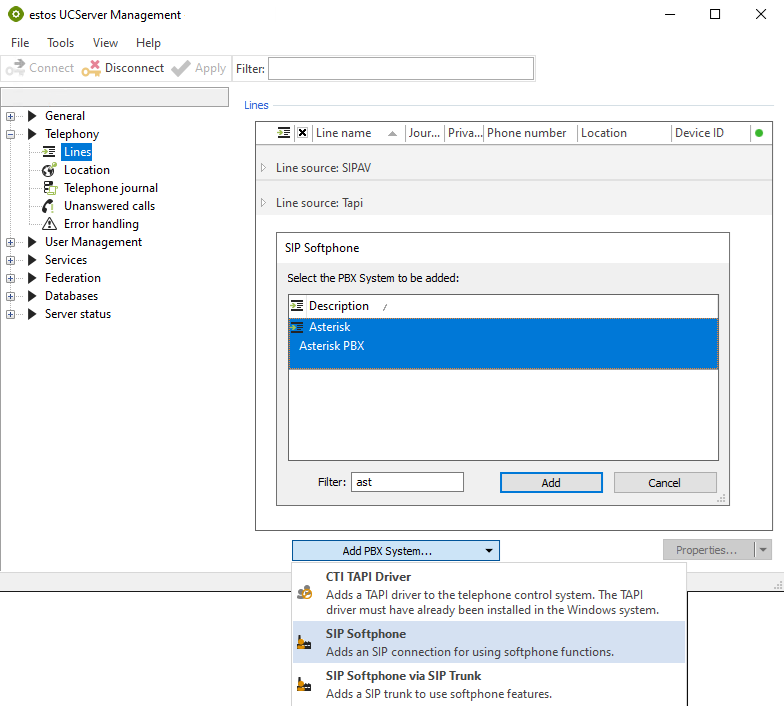This screenshot has height=706, width=784.
Task: Click the Connect toolbar icon
Action: pos(15,68)
